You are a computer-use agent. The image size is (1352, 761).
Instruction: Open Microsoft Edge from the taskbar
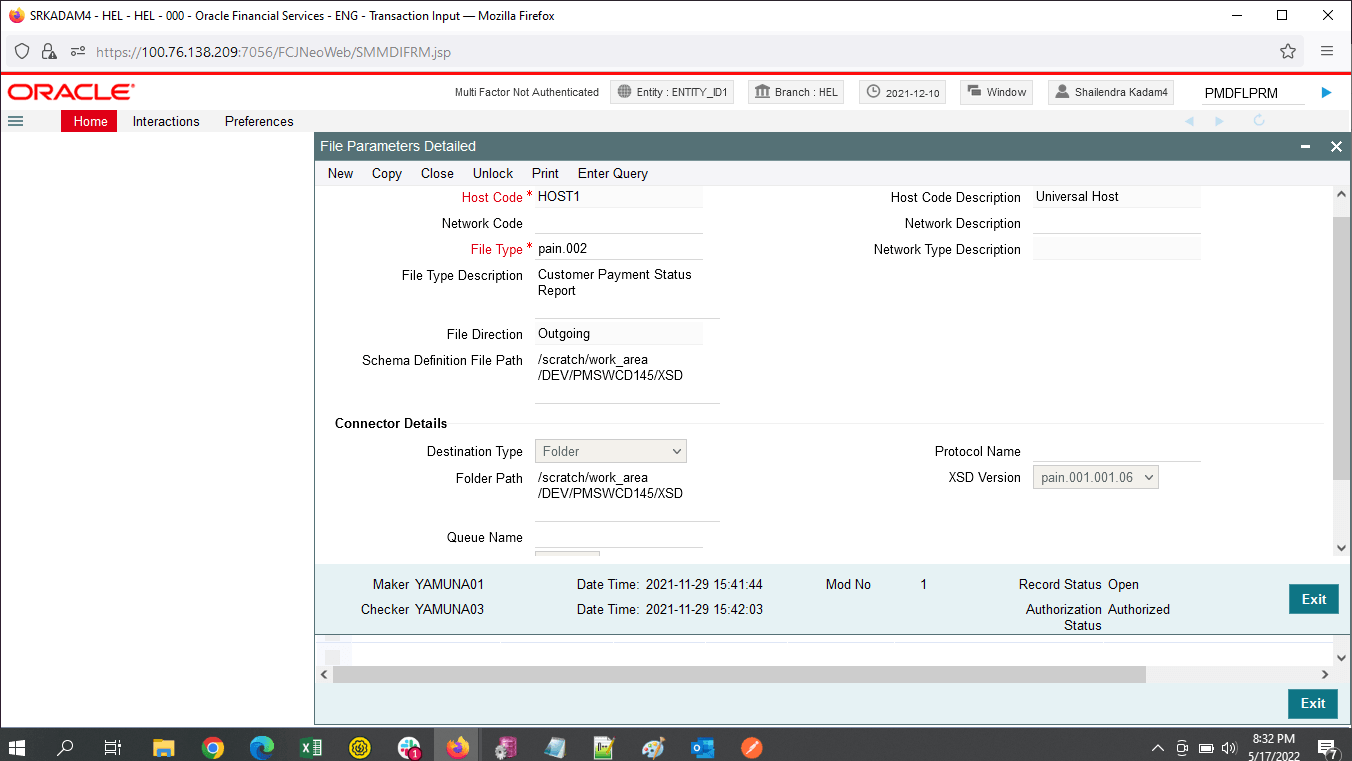pyautogui.click(x=261, y=747)
